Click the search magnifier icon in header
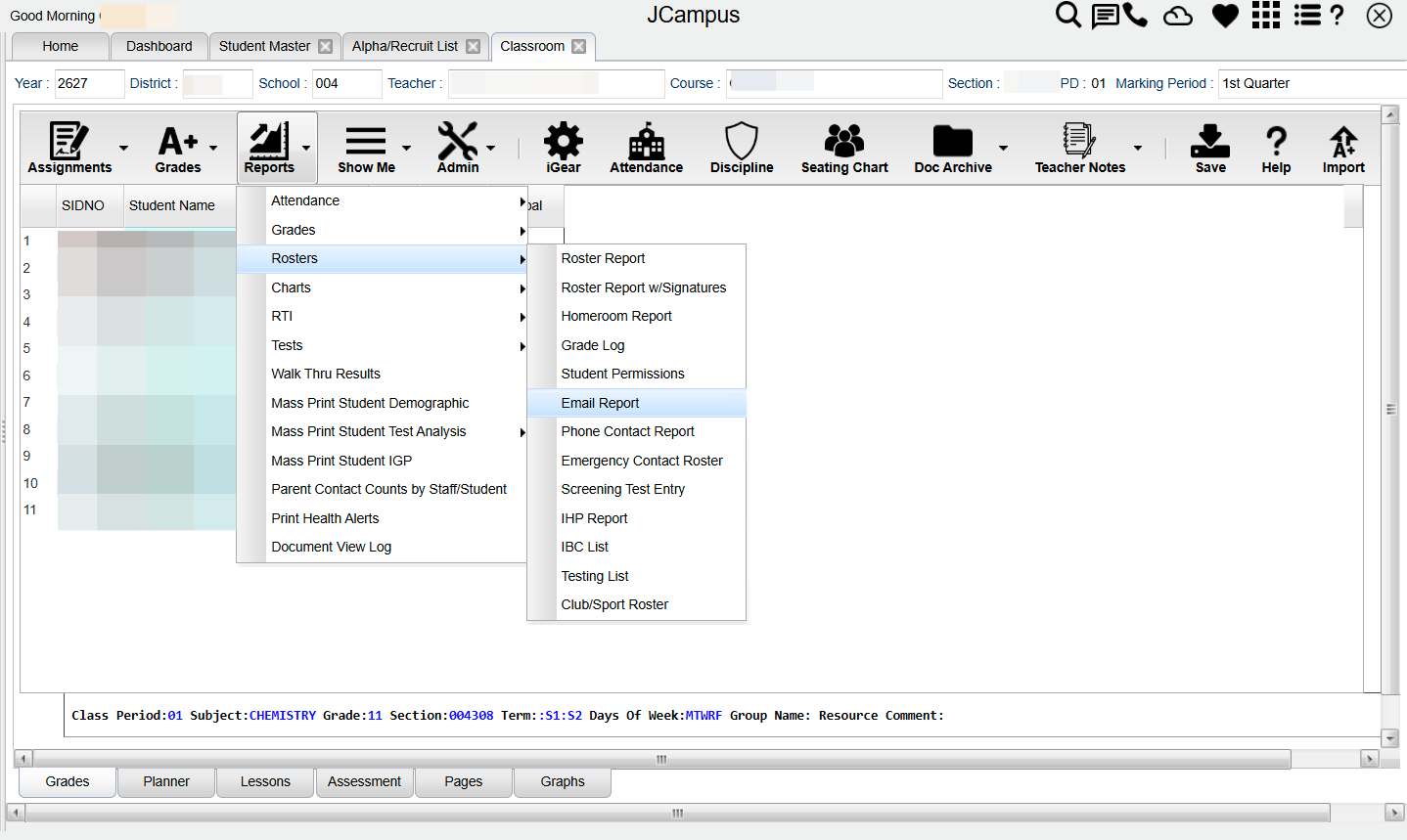 [1068, 15]
